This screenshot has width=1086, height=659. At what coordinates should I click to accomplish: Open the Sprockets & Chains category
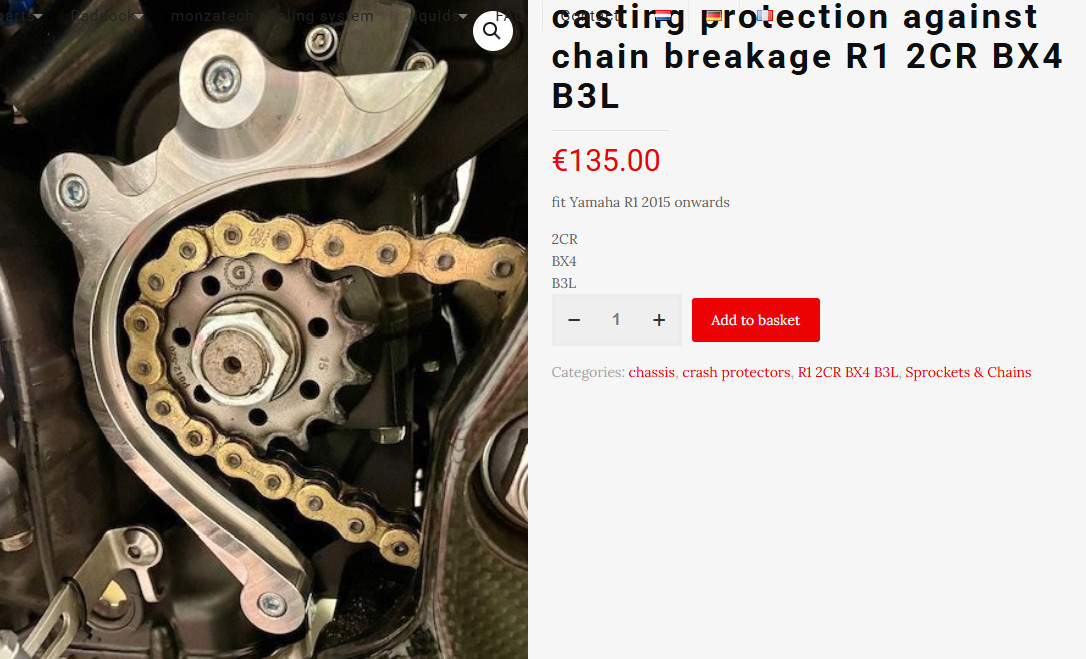(x=968, y=372)
